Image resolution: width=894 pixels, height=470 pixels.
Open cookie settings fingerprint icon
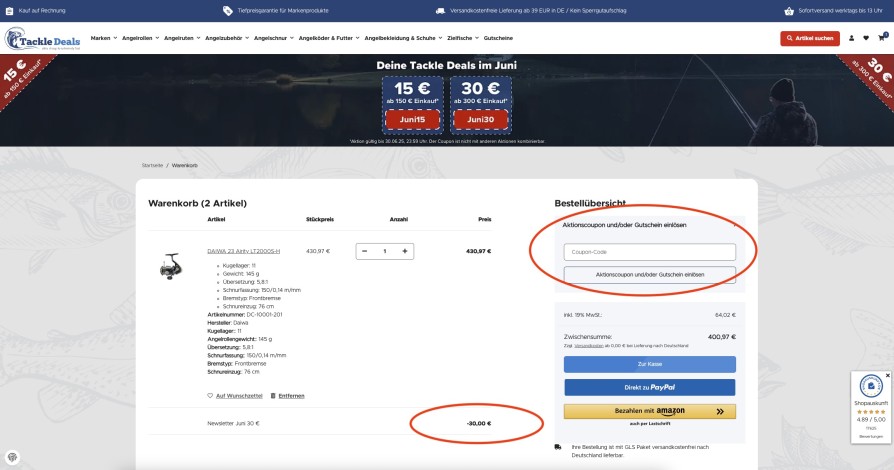pos(13,457)
